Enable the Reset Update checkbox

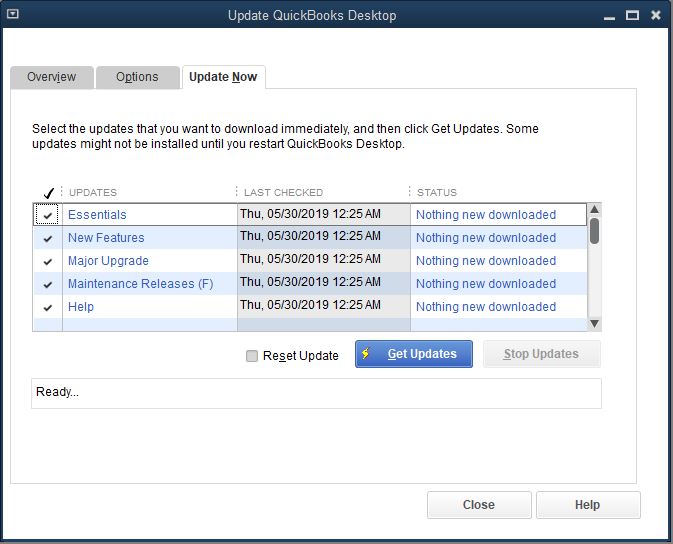tap(252, 356)
